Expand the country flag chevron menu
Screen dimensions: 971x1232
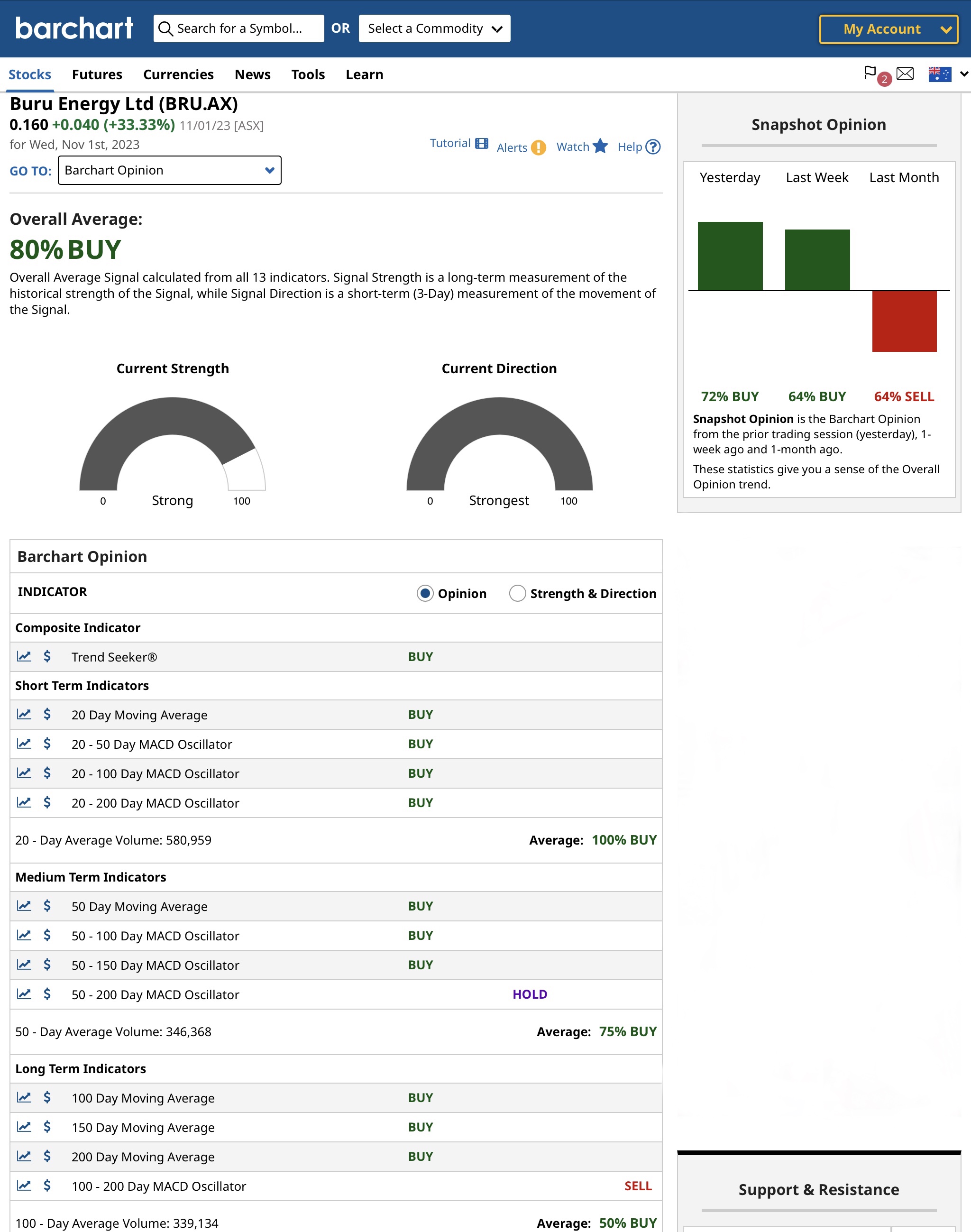pyautogui.click(x=964, y=74)
